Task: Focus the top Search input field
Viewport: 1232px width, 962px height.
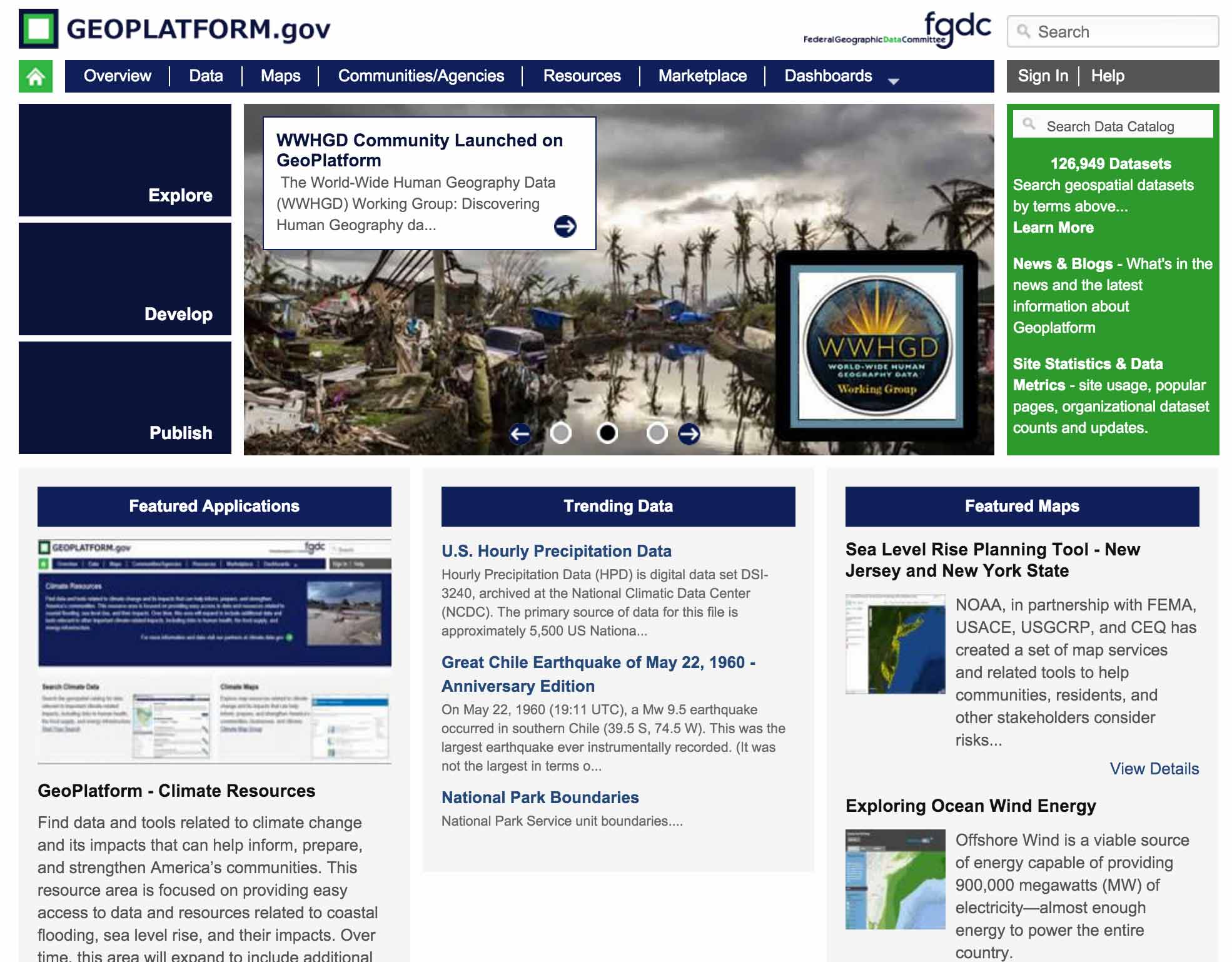Action: click(x=1113, y=31)
